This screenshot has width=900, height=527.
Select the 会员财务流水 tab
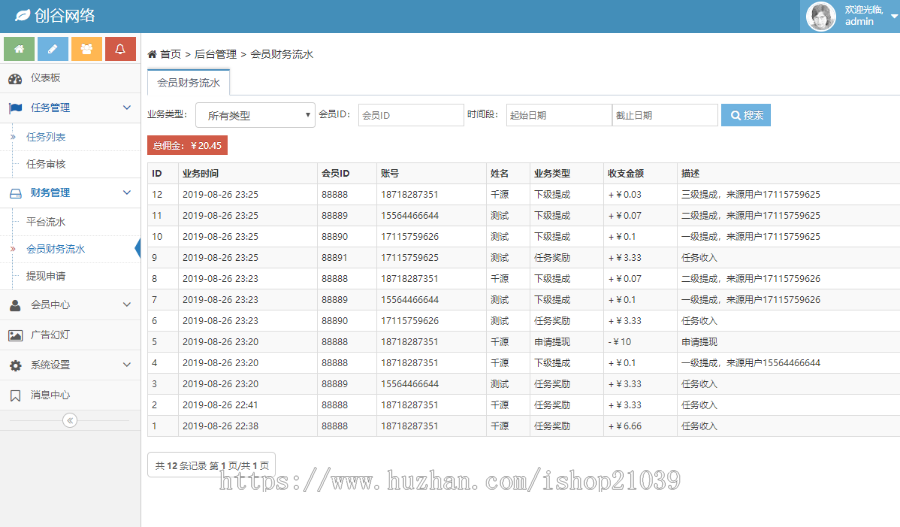point(189,83)
